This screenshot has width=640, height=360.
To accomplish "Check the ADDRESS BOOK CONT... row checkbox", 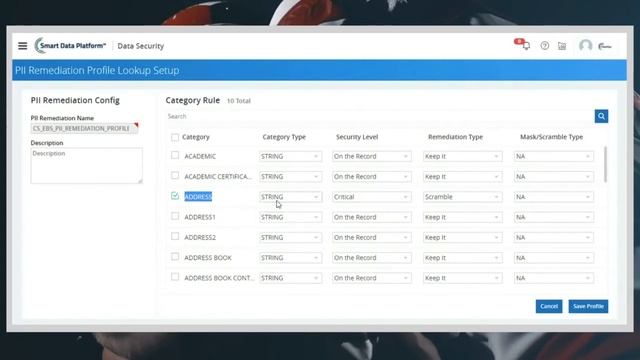I will 175,277.
